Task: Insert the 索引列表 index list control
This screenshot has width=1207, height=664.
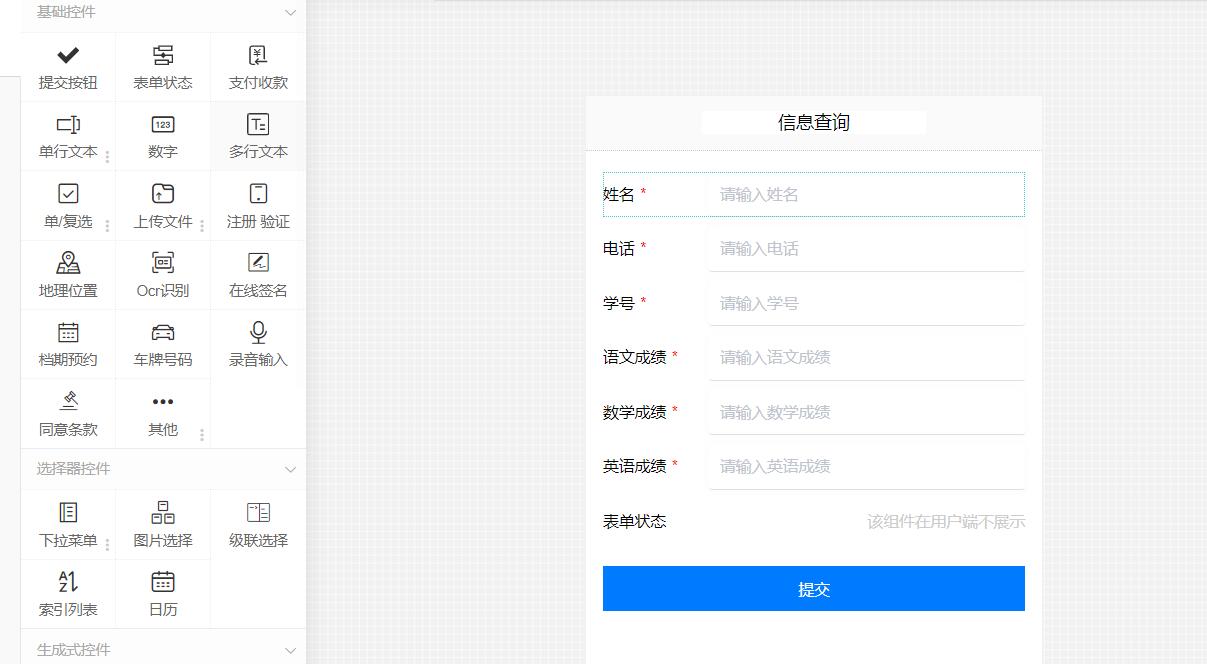Action: [x=68, y=594]
